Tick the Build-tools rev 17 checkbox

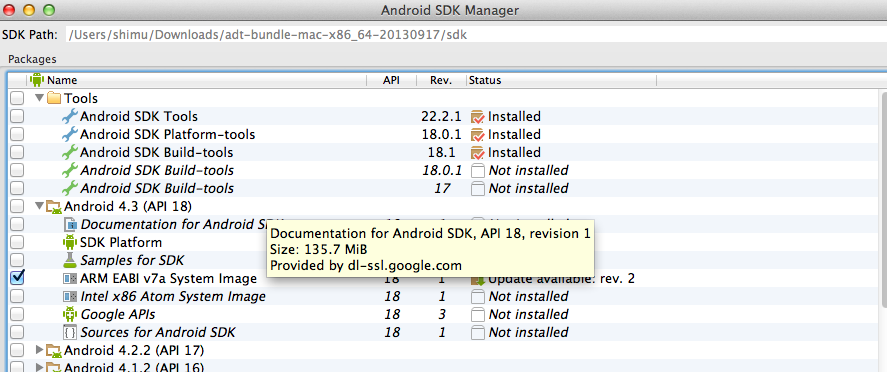point(17,188)
